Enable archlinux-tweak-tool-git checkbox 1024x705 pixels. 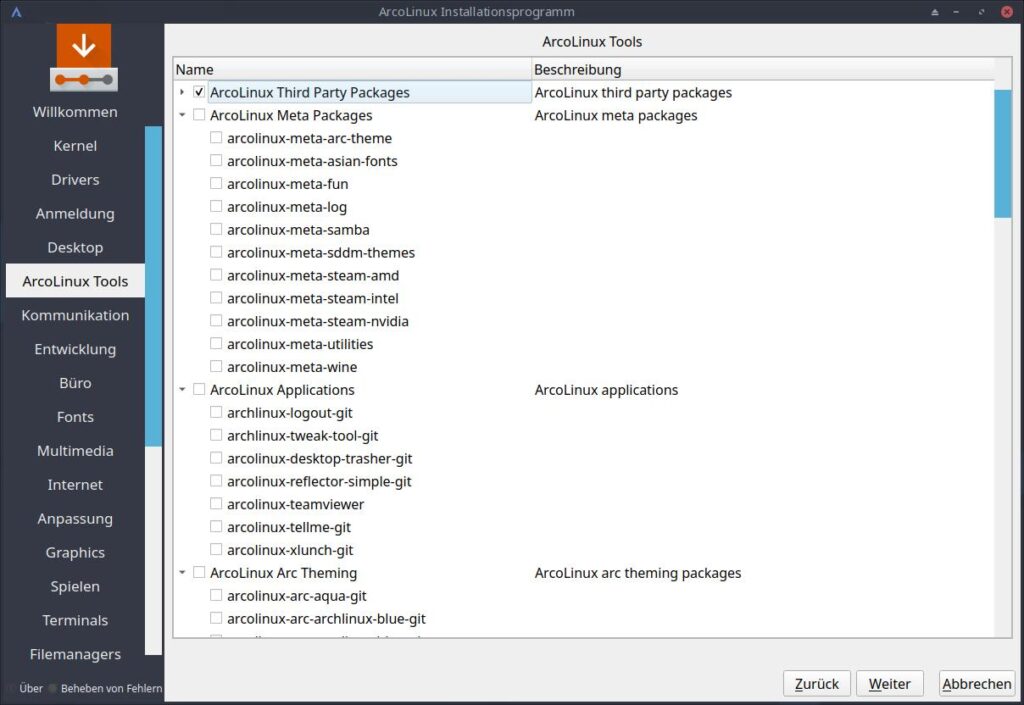click(x=216, y=435)
